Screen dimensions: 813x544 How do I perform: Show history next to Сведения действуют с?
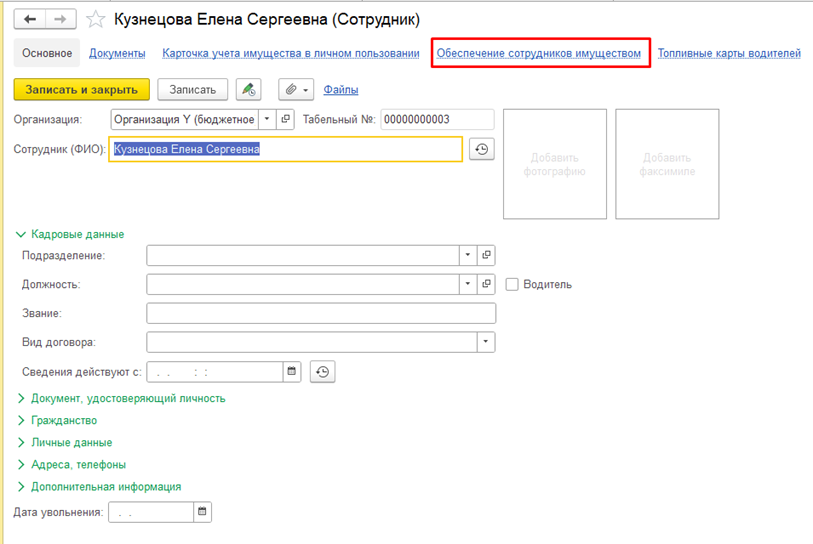[x=323, y=372]
